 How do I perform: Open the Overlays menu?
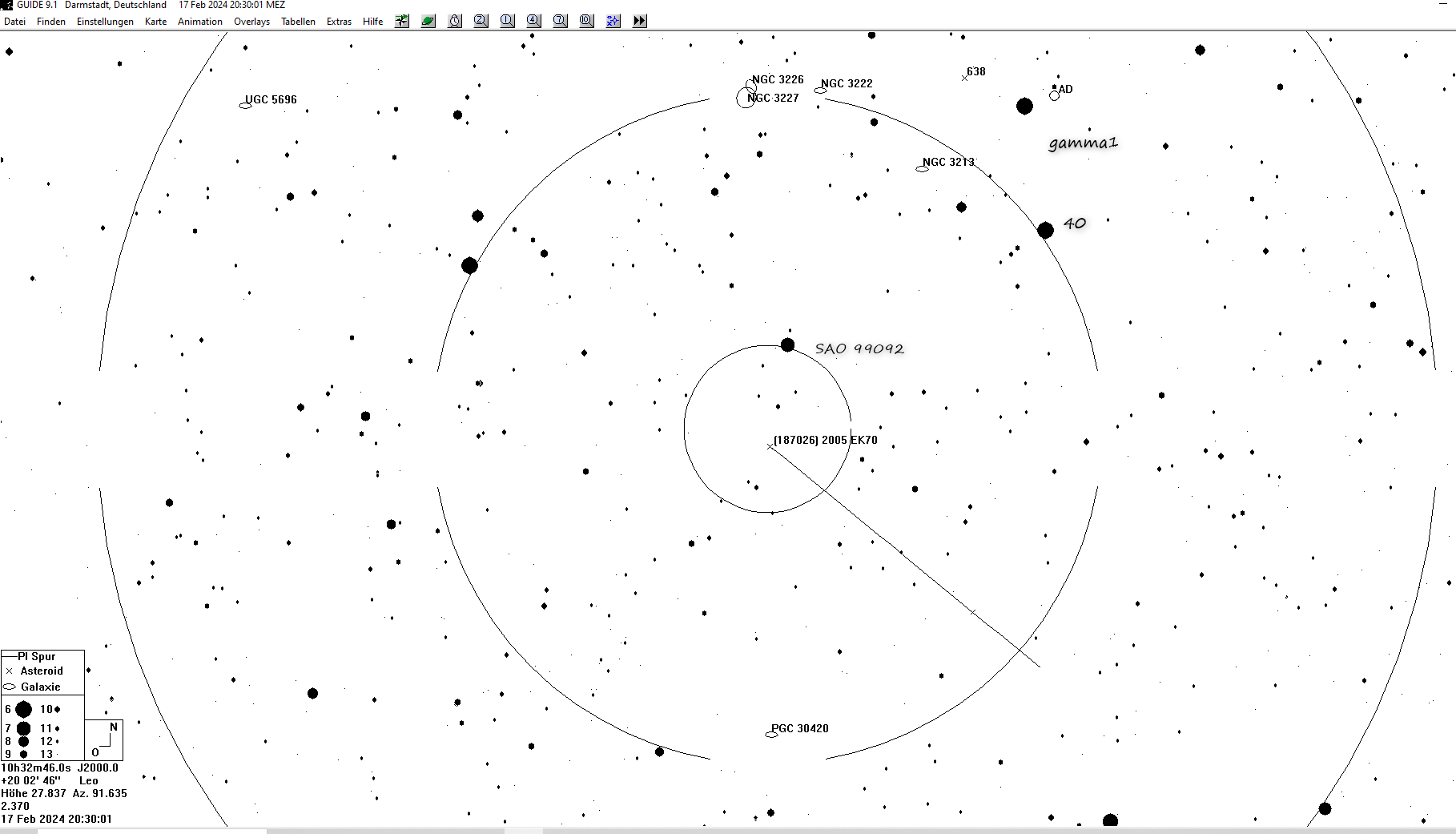[251, 22]
